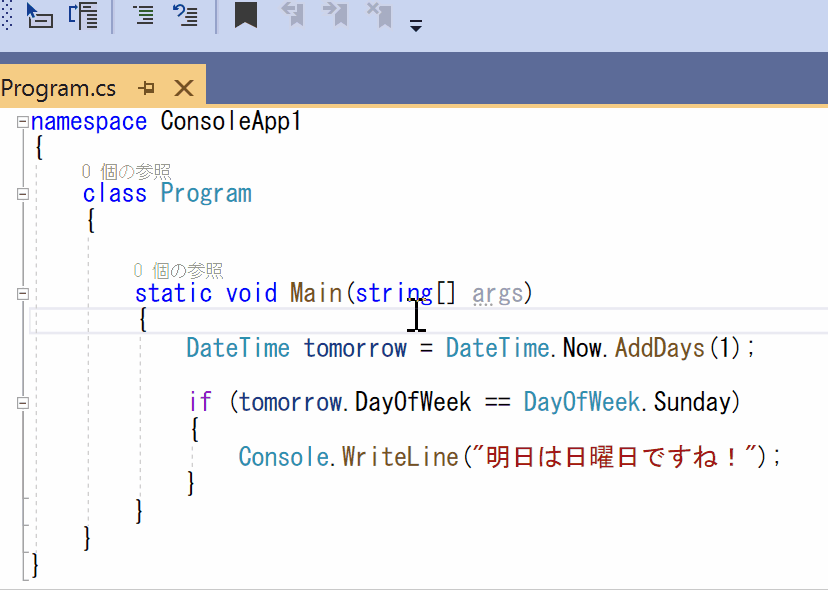828x590 pixels.
Task: Click the args parameter
Action: (498, 294)
